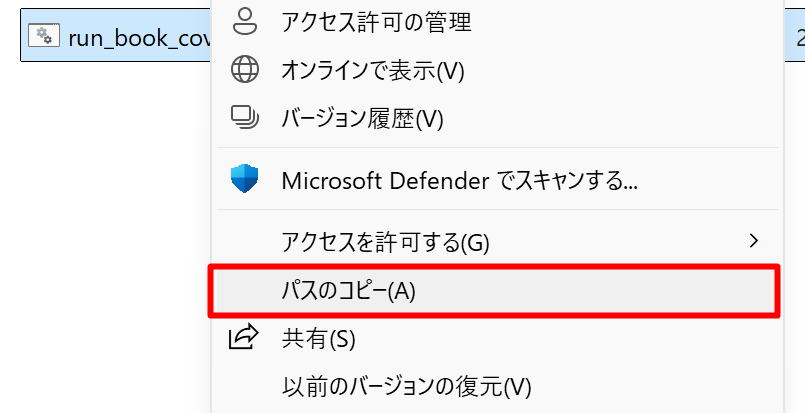The height and width of the screenshot is (413, 805).
Task: Select the run_book_cov file name
Action: coord(140,38)
